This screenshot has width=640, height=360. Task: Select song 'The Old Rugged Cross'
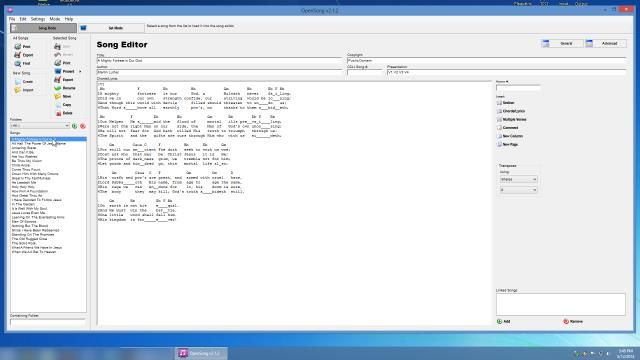tap(29, 239)
